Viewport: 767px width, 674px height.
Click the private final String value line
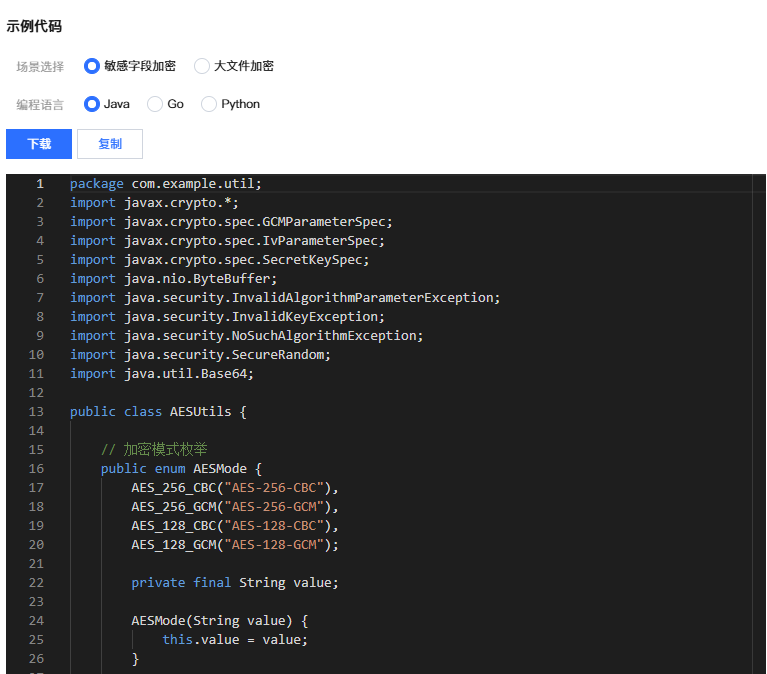click(235, 583)
